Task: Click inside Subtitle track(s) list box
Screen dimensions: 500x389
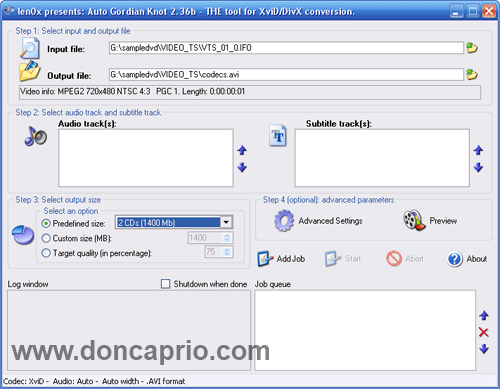Action: (382, 158)
